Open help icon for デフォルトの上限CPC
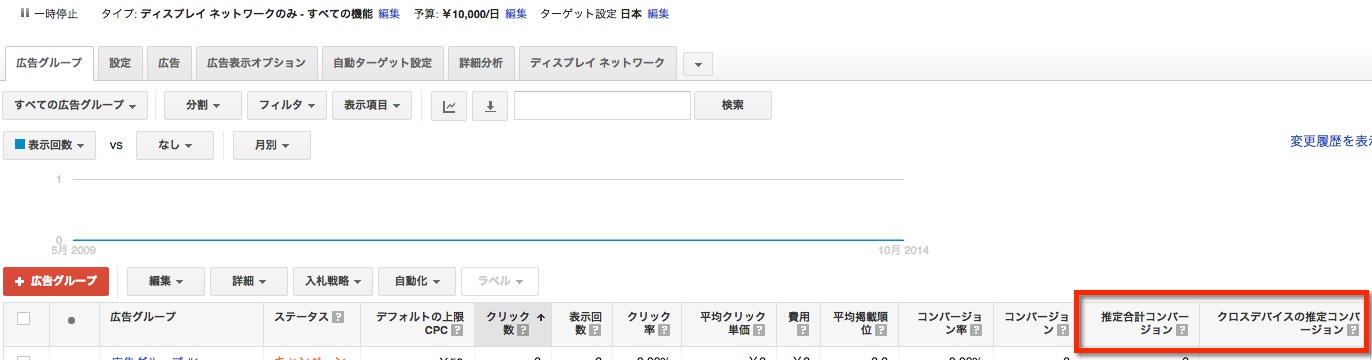 click(457, 330)
